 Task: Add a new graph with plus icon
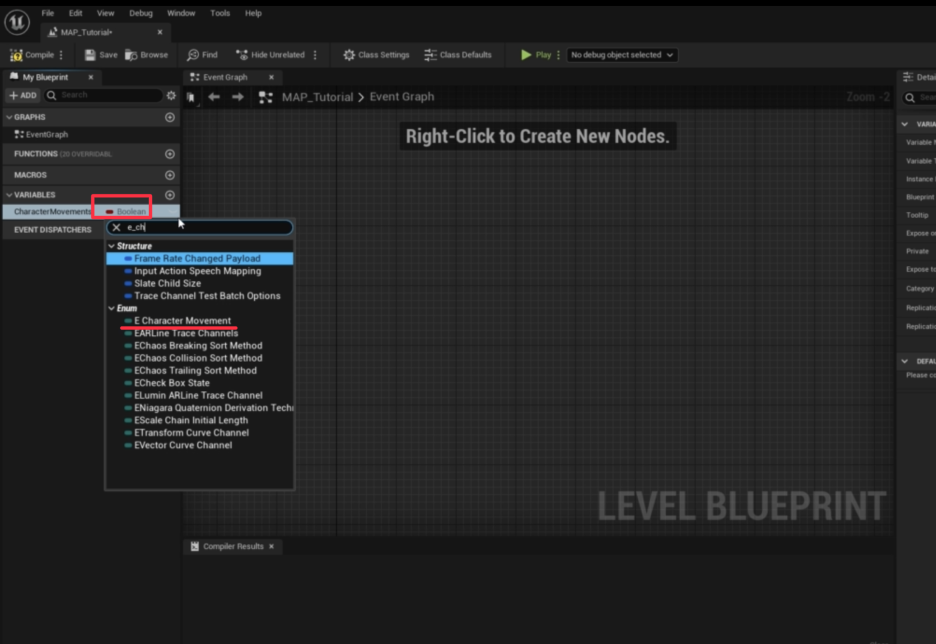[x=170, y=117]
